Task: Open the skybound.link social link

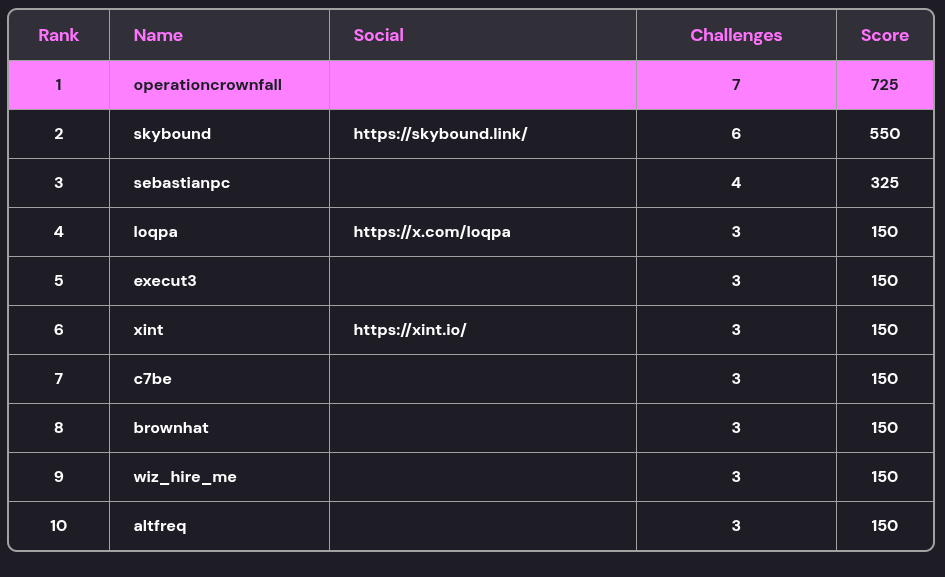Action: [x=440, y=134]
